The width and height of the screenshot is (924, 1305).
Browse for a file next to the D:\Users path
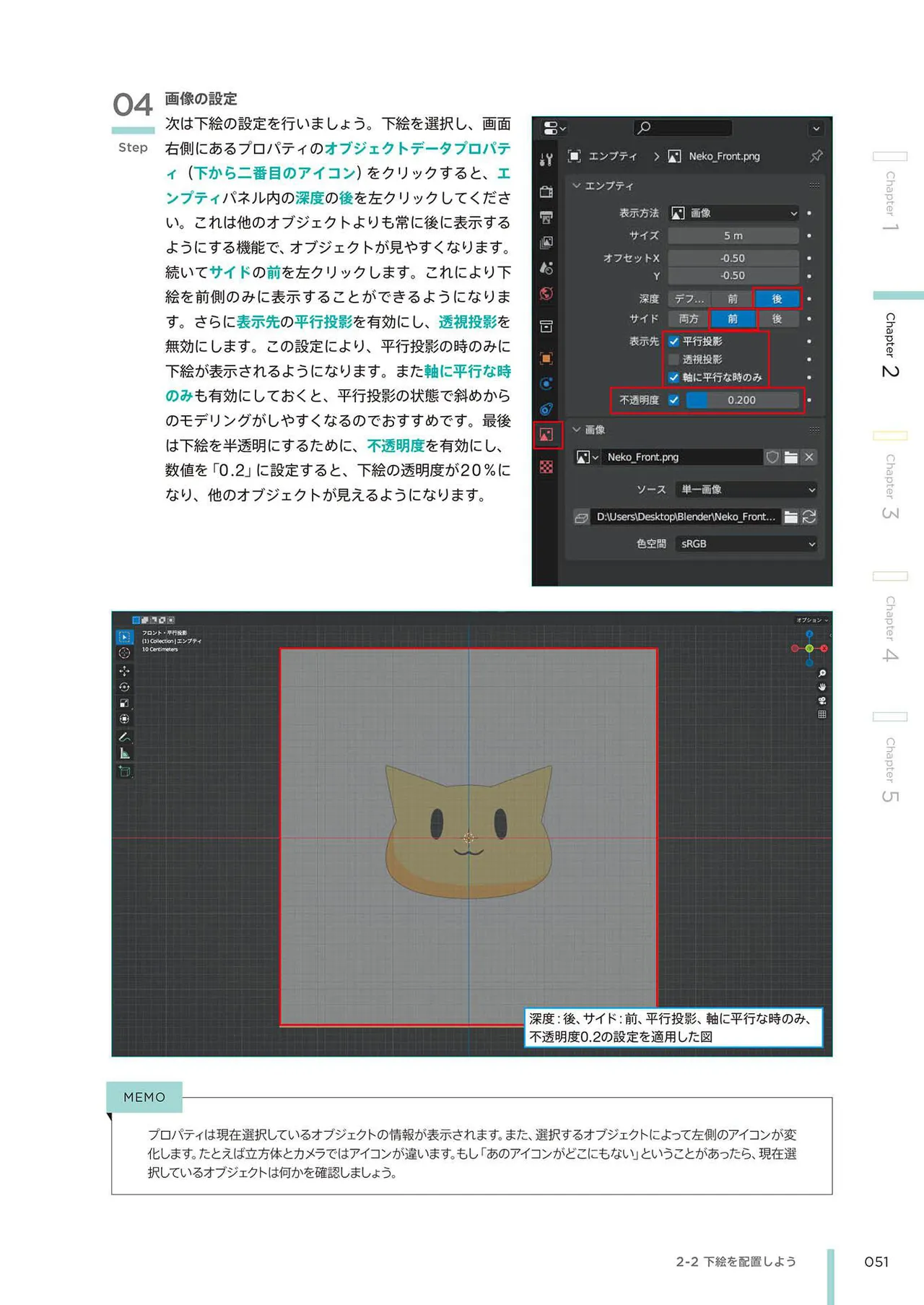tap(791, 517)
